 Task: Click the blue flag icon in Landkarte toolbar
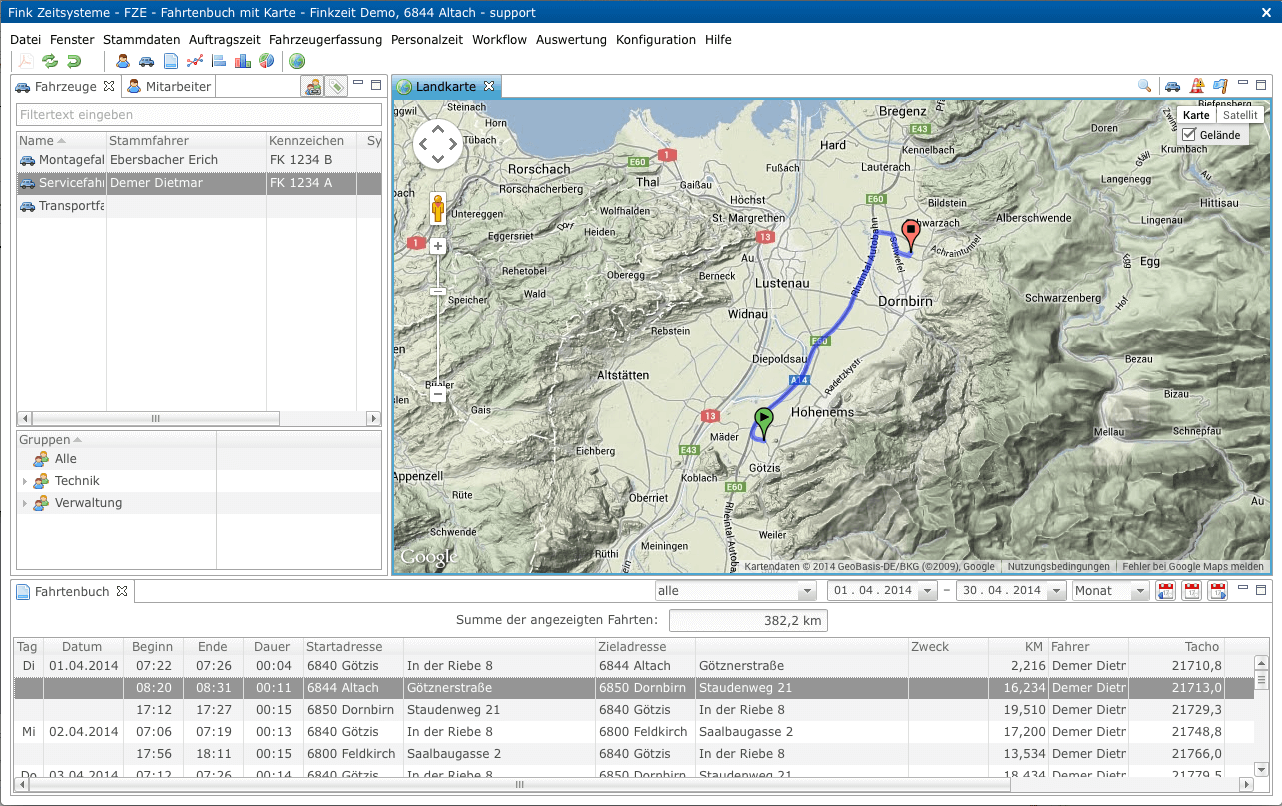tap(1219, 87)
